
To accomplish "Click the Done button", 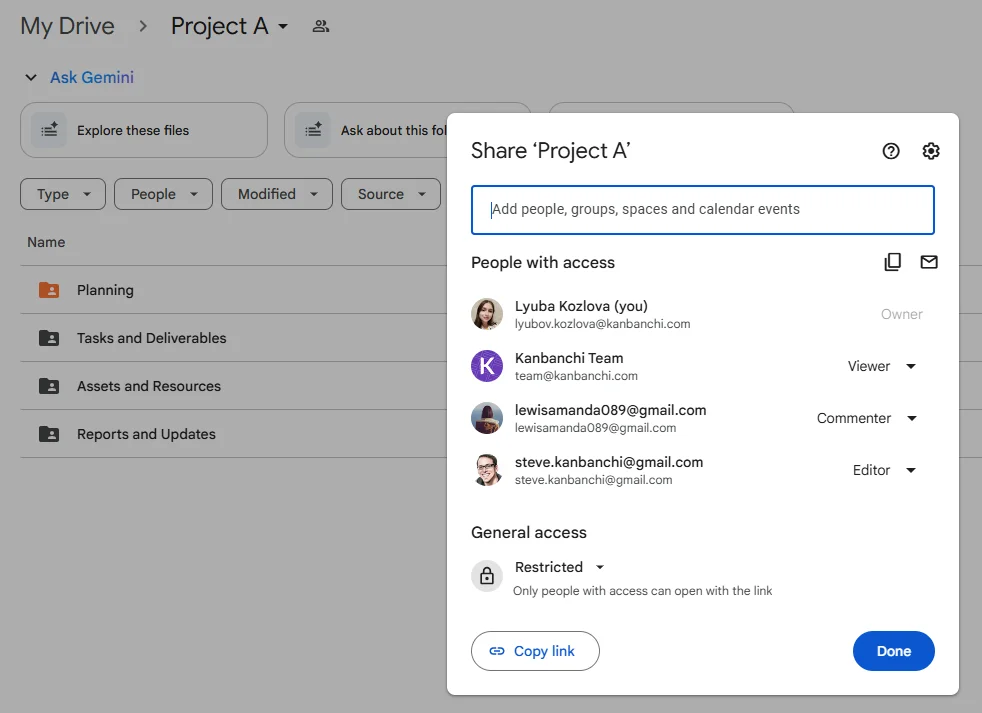I will pos(893,651).
